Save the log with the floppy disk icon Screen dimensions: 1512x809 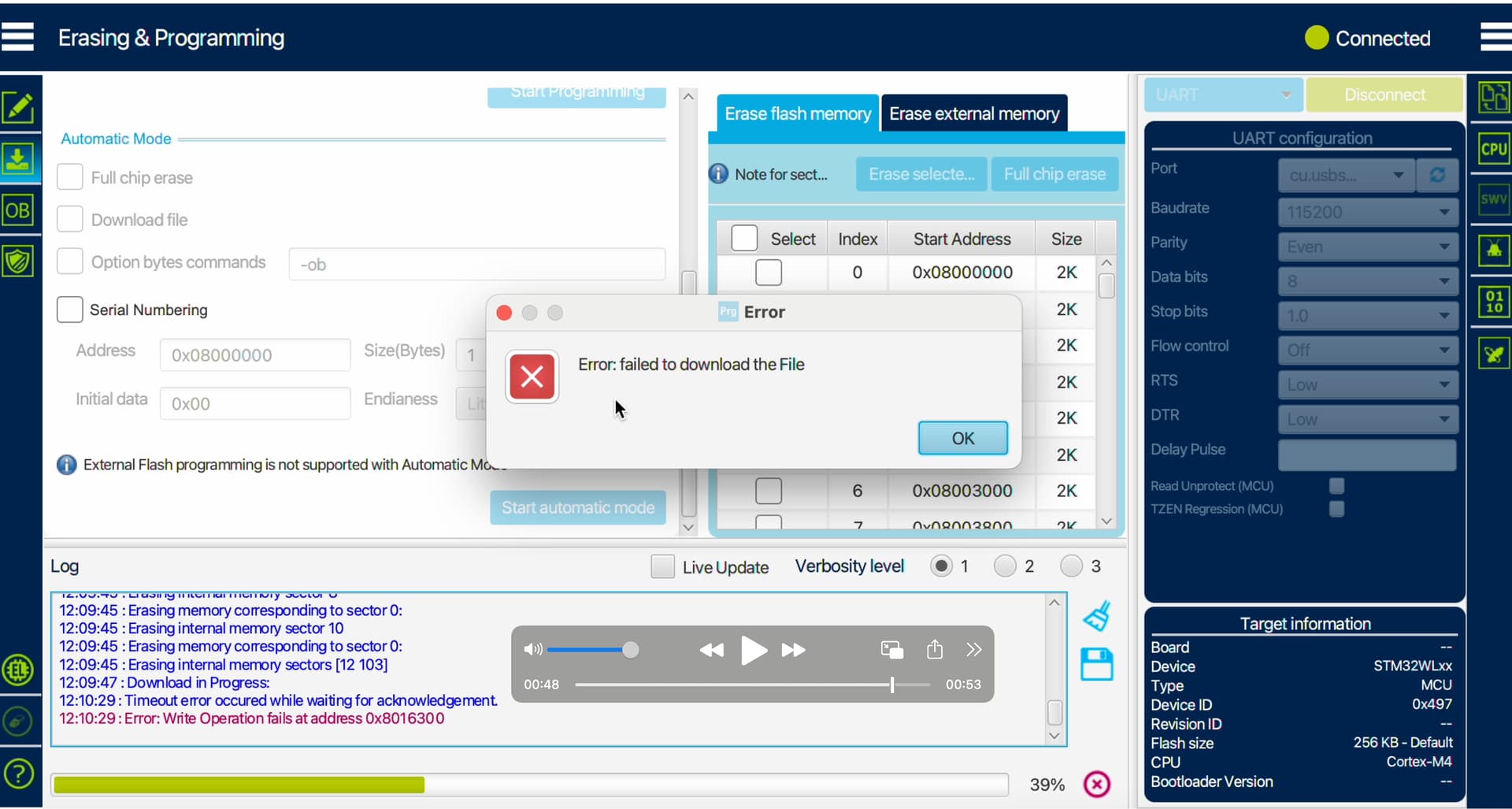tap(1096, 665)
